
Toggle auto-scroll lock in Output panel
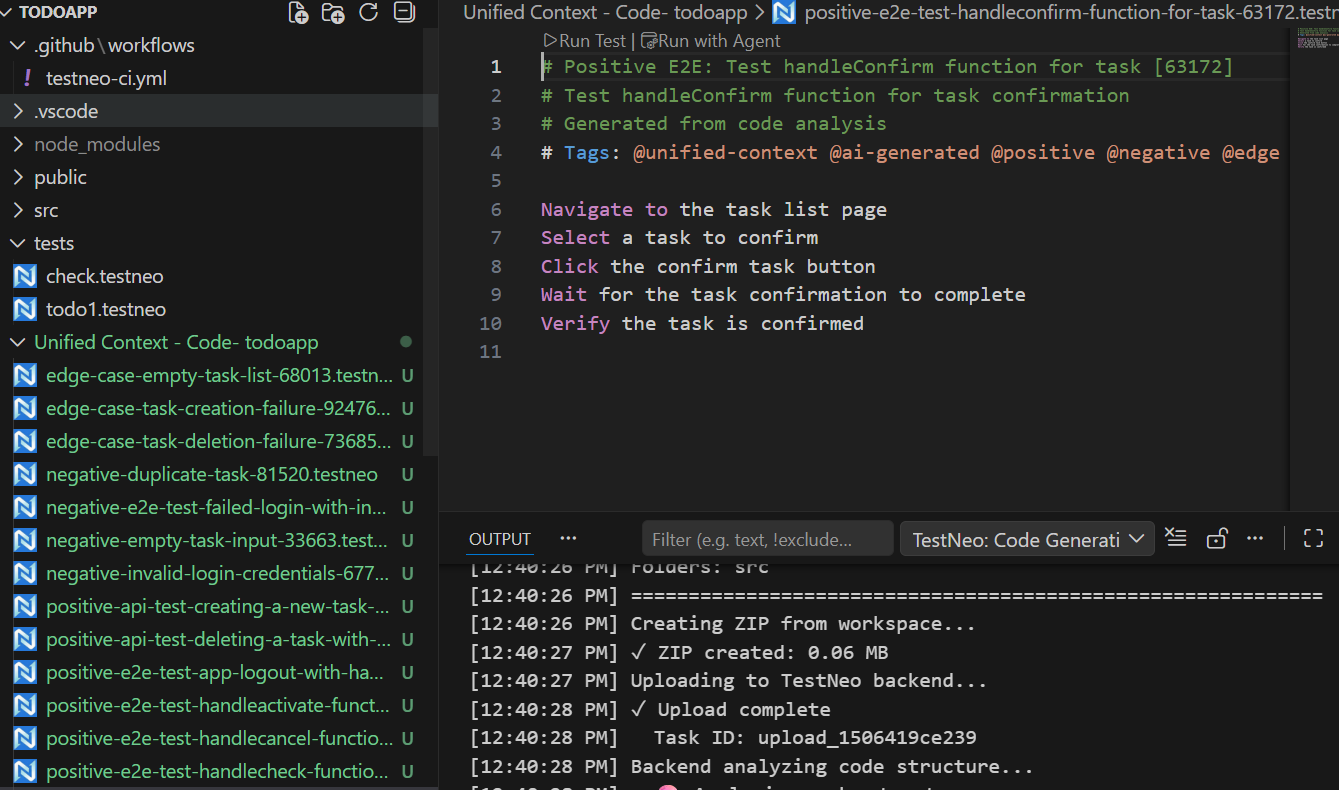pyautogui.click(x=1216, y=537)
